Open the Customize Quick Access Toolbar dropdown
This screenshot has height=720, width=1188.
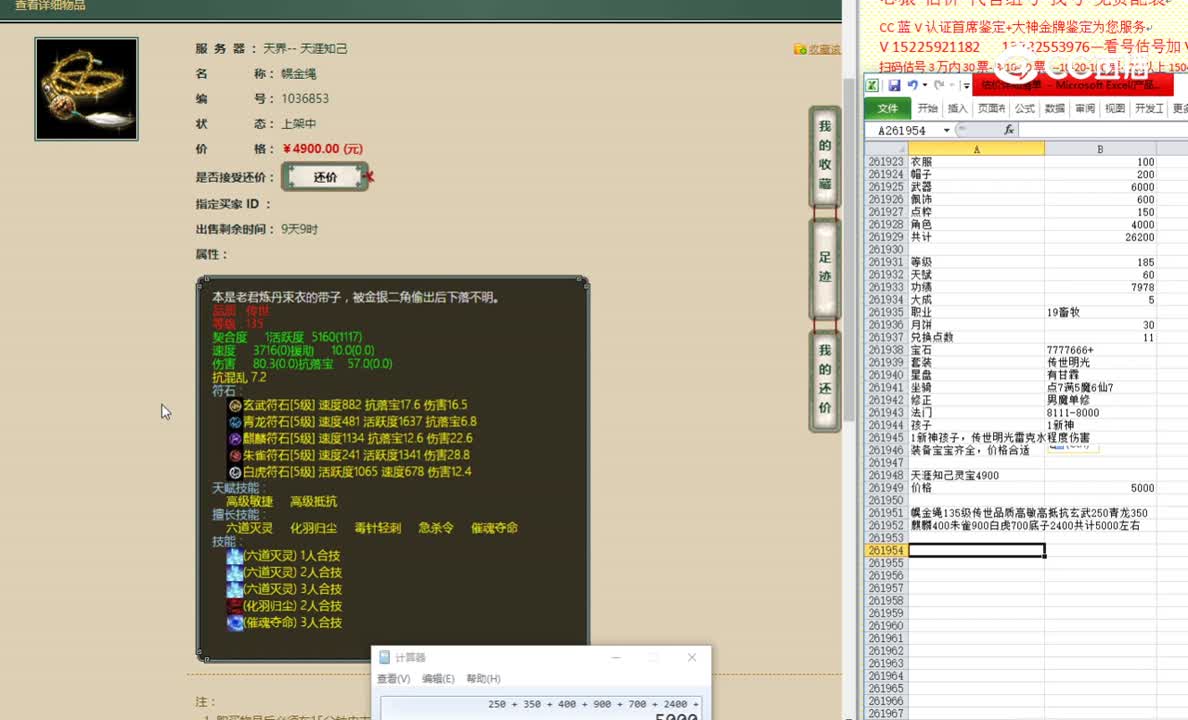pos(966,85)
